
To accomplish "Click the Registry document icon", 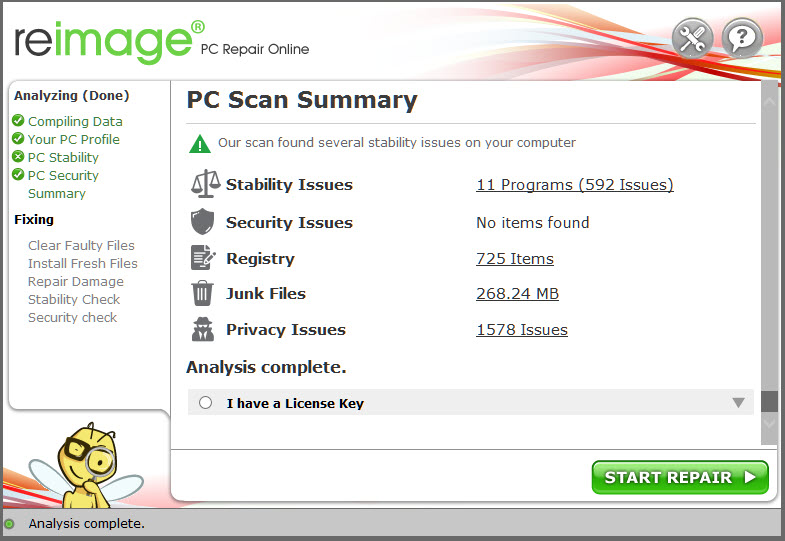I will click(x=203, y=258).
